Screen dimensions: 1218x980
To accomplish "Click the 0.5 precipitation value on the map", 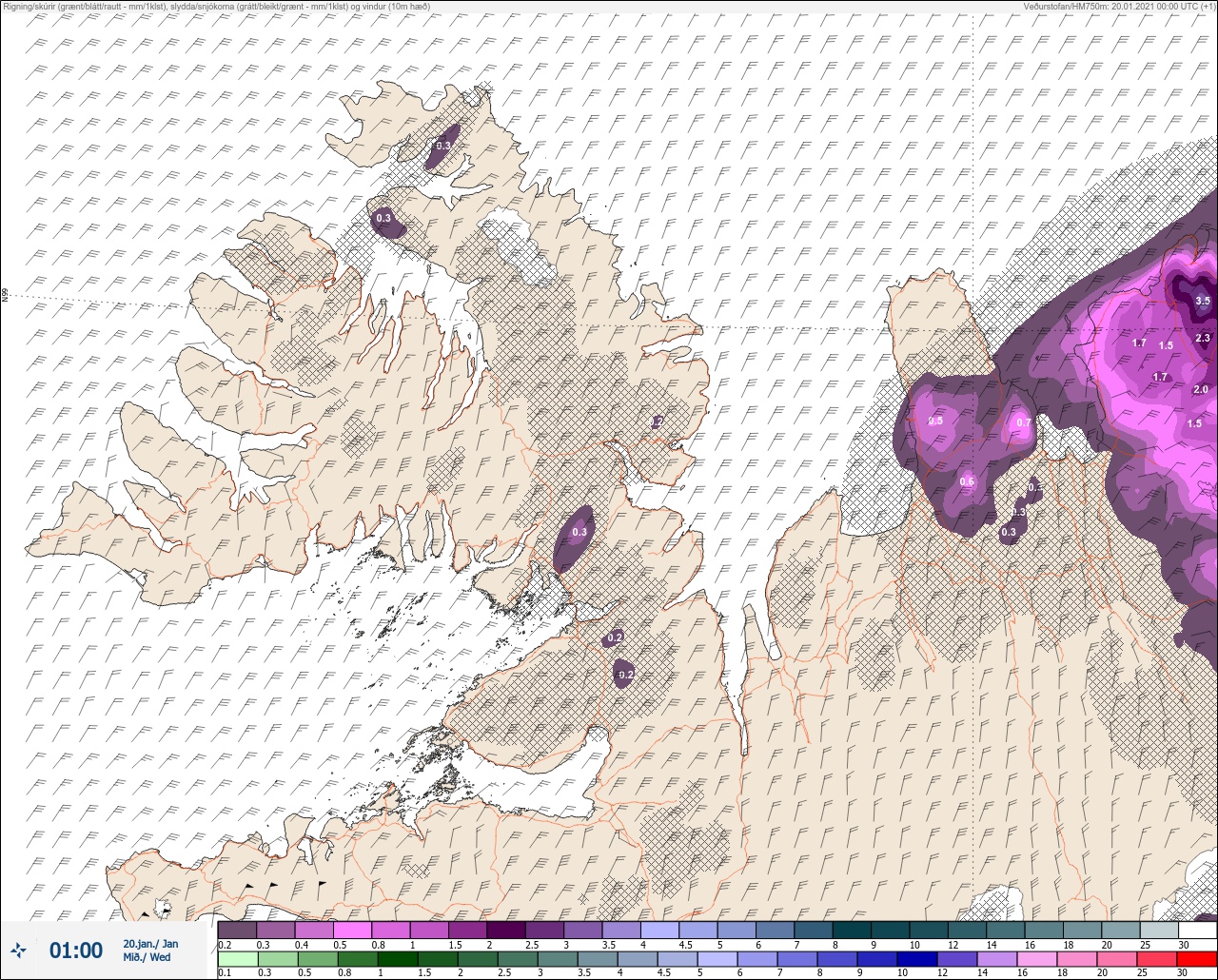I will pyautogui.click(x=935, y=421).
